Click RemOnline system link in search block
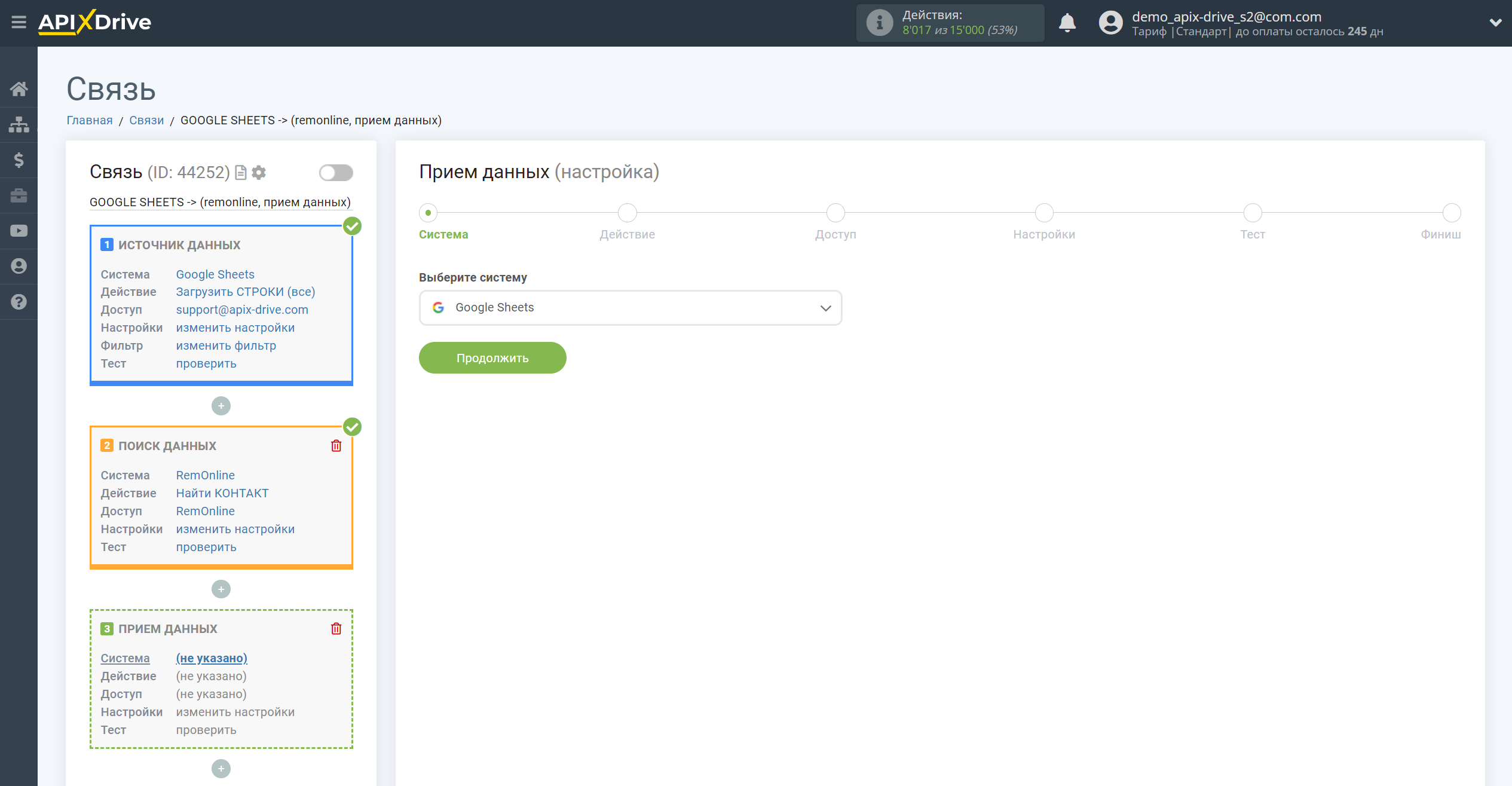 206,475
